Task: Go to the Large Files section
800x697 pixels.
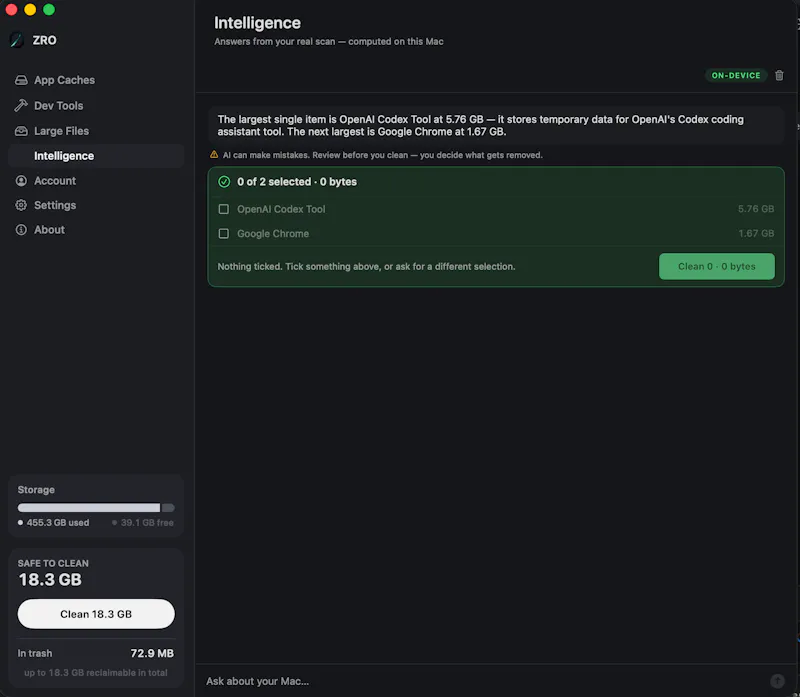Action: click(96, 131)
